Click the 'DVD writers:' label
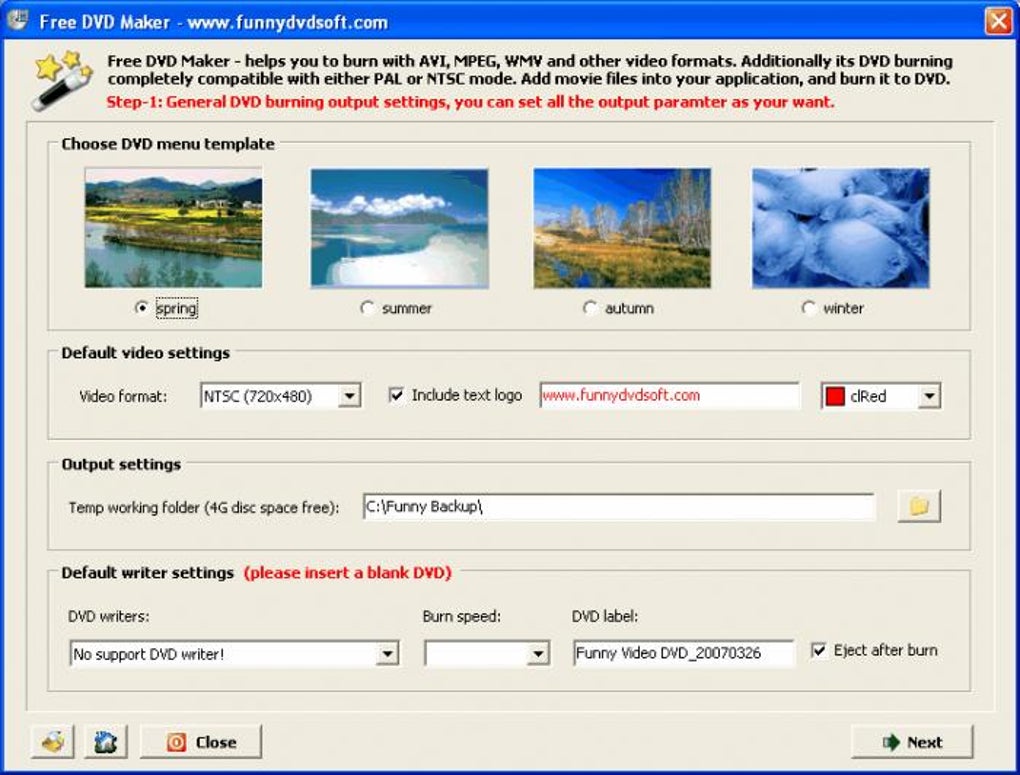Screen dimensions: 1020x775 coord(109,616)
